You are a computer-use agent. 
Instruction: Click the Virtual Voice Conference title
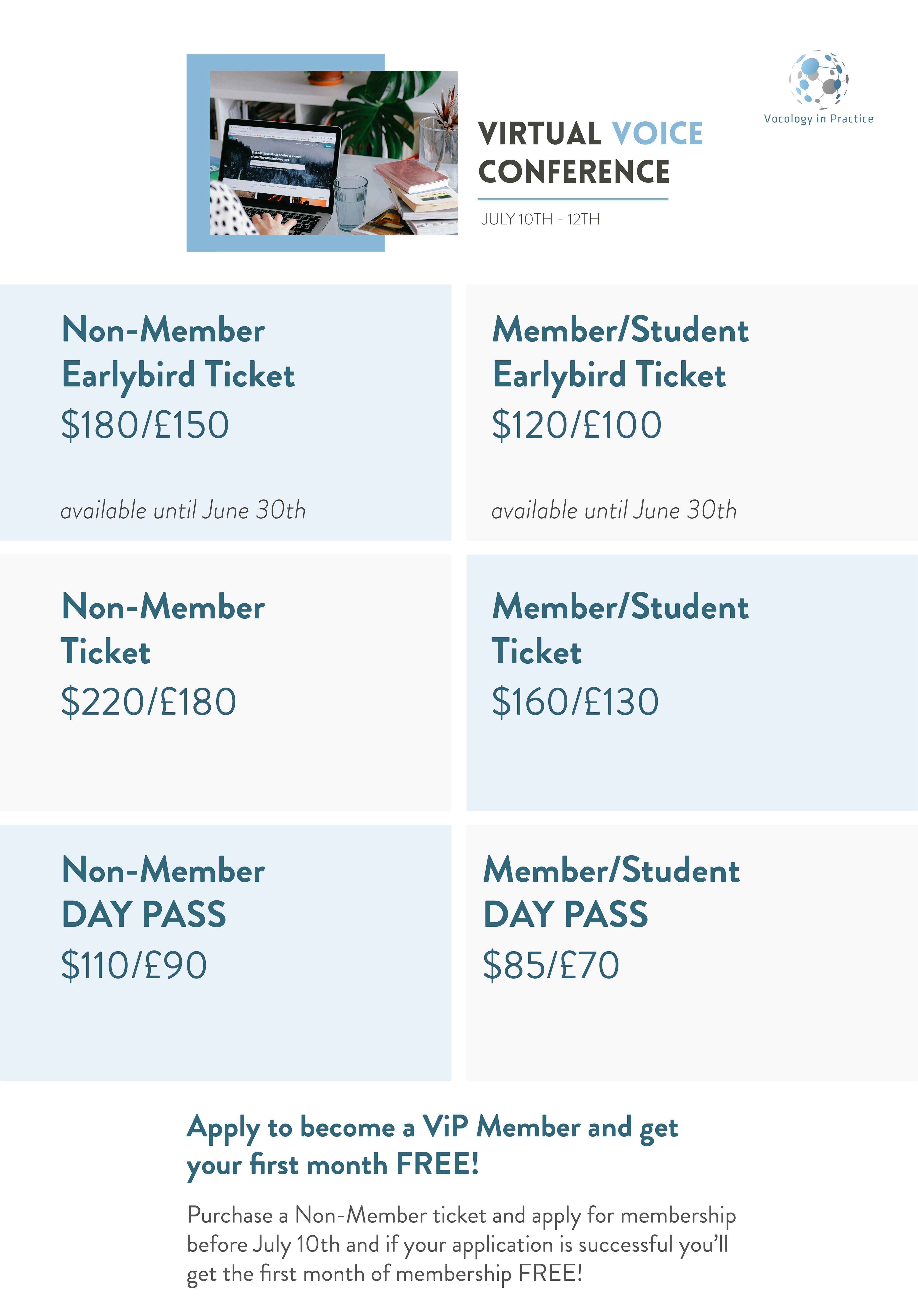[x=590, y=152]
